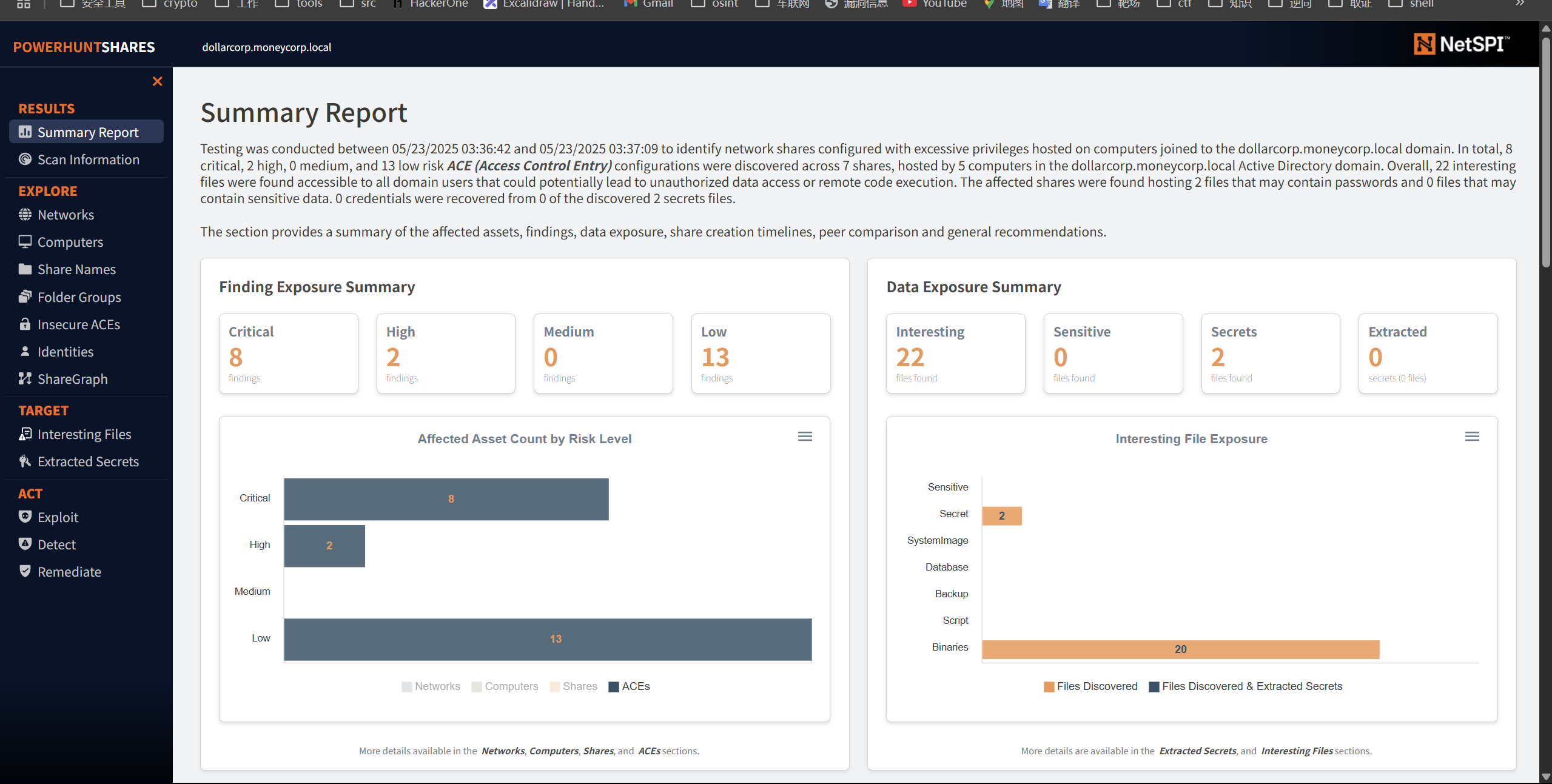Click the ShareGraph icon

click(x=25, y=378)
